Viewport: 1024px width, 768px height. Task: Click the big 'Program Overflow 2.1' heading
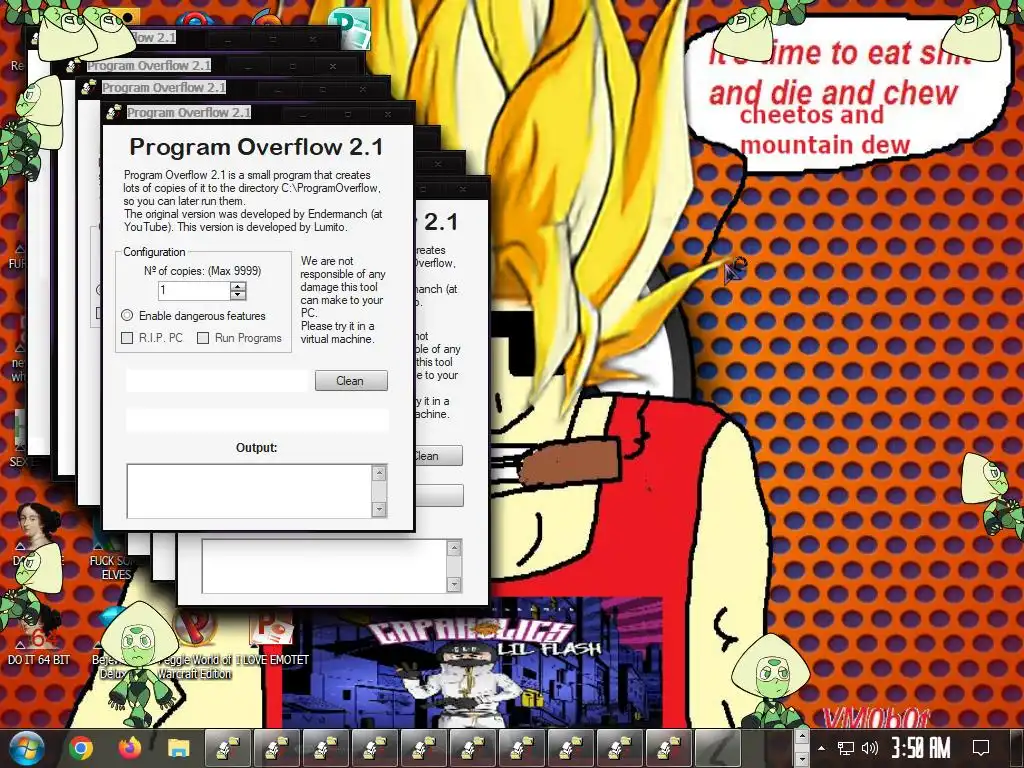(x=257, y=147)
